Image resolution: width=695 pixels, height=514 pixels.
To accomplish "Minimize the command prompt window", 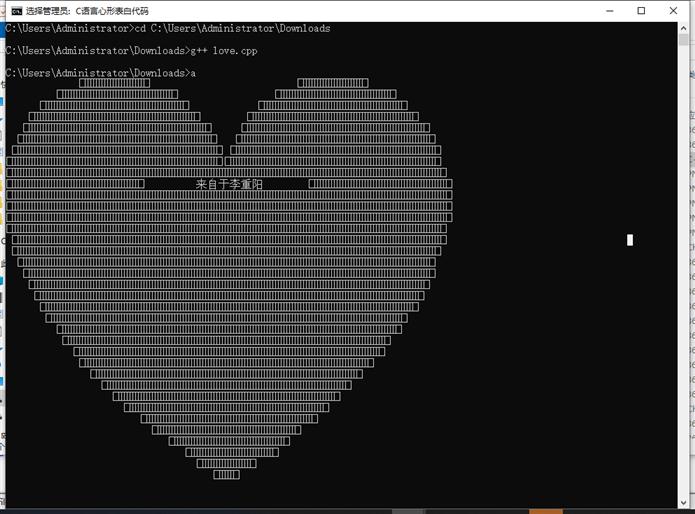I will 610,11.
